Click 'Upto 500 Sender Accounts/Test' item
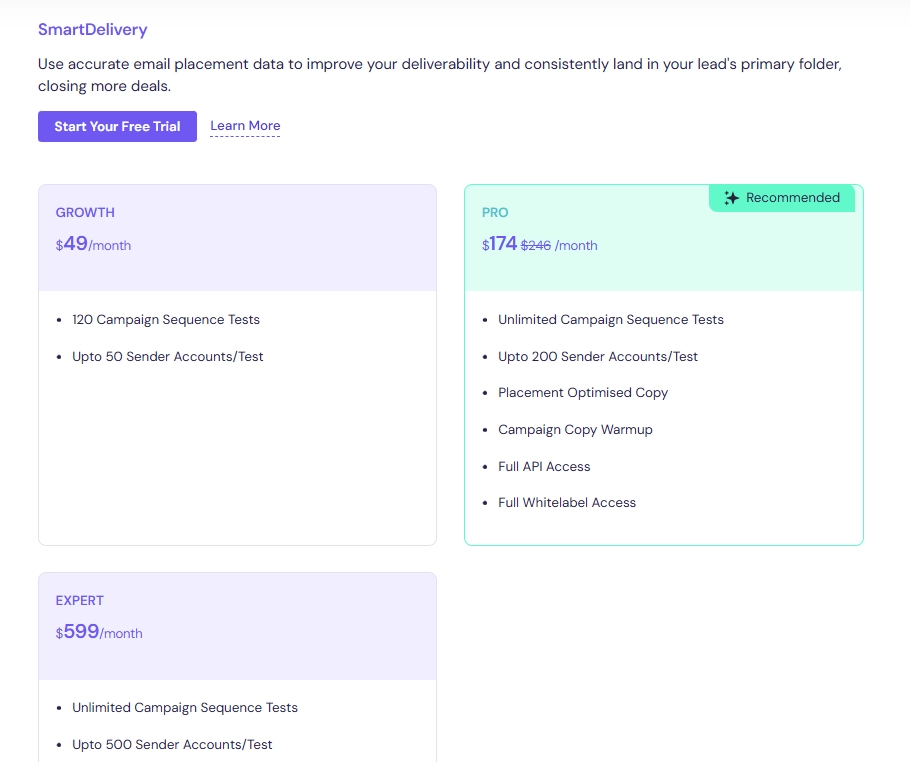 (172, 745)
